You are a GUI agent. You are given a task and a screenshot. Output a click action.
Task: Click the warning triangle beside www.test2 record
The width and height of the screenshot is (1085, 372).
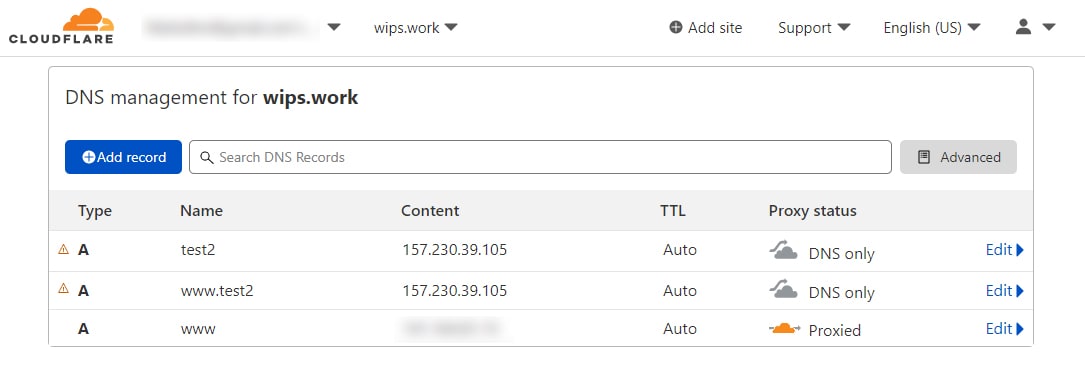[64, 288]
